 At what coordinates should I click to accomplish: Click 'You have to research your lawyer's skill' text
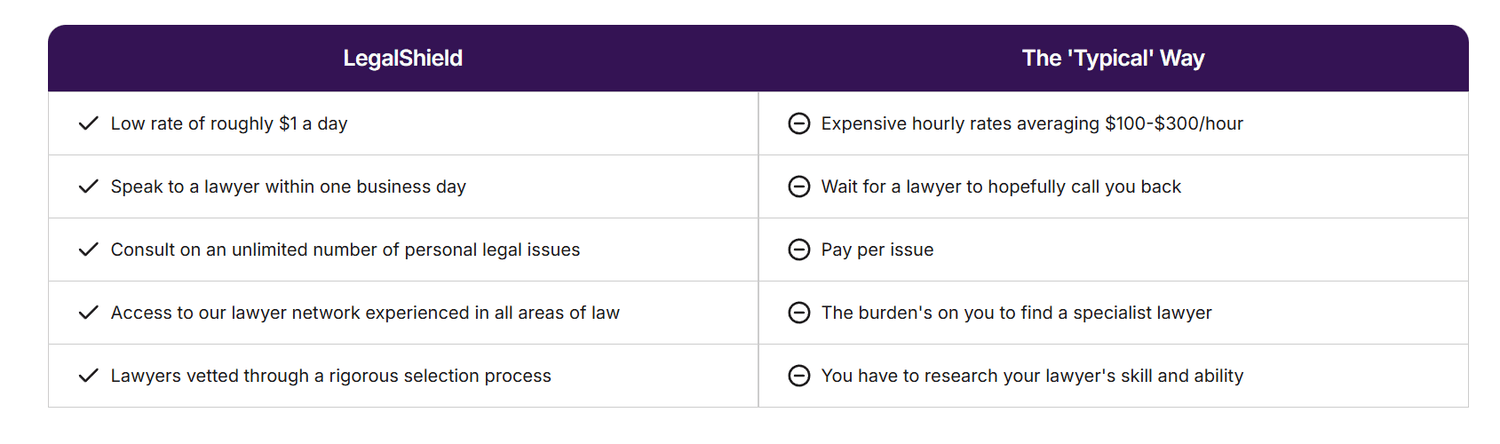(1032, 376)
